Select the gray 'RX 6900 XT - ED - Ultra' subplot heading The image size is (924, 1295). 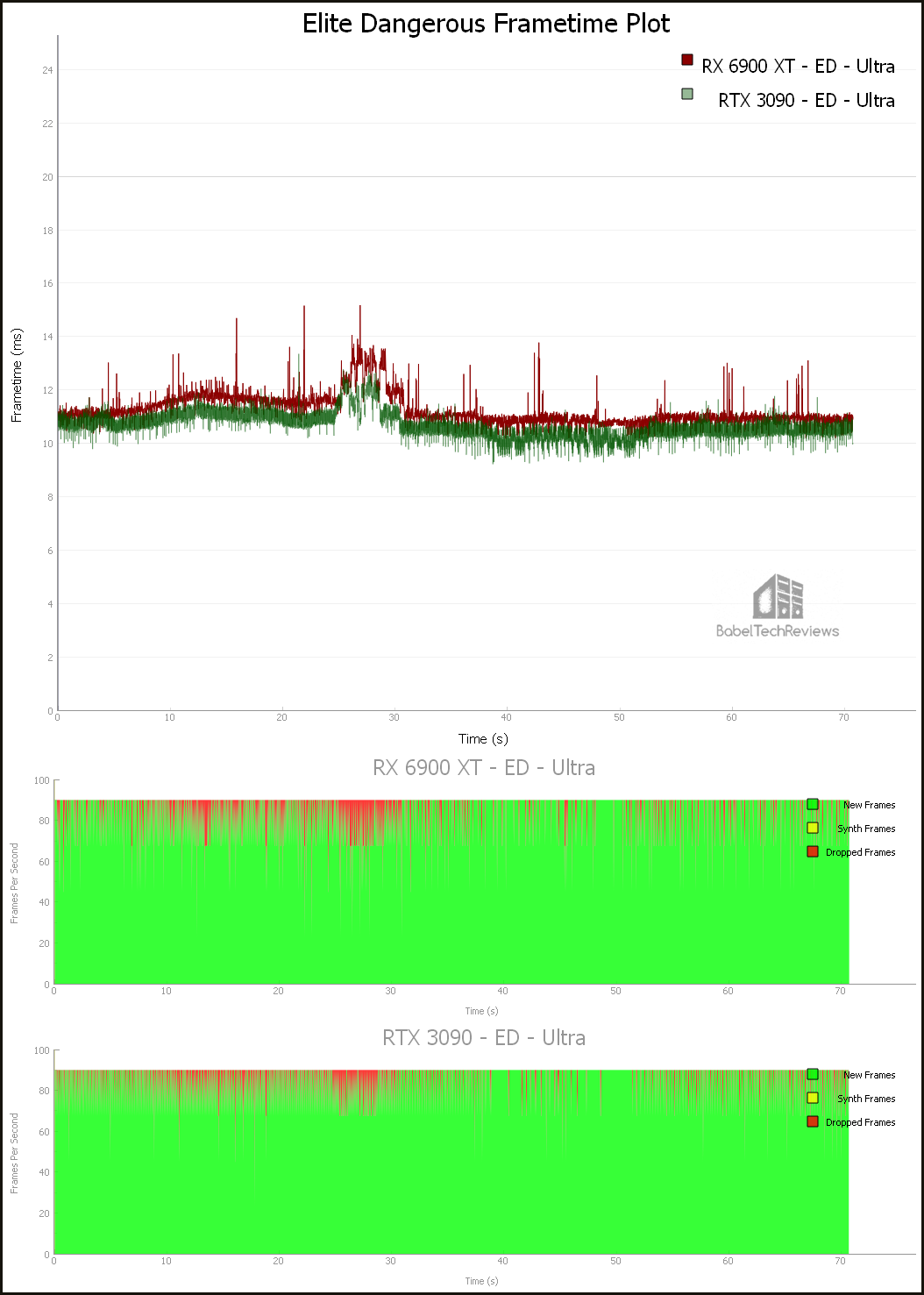tap(484, 768)
